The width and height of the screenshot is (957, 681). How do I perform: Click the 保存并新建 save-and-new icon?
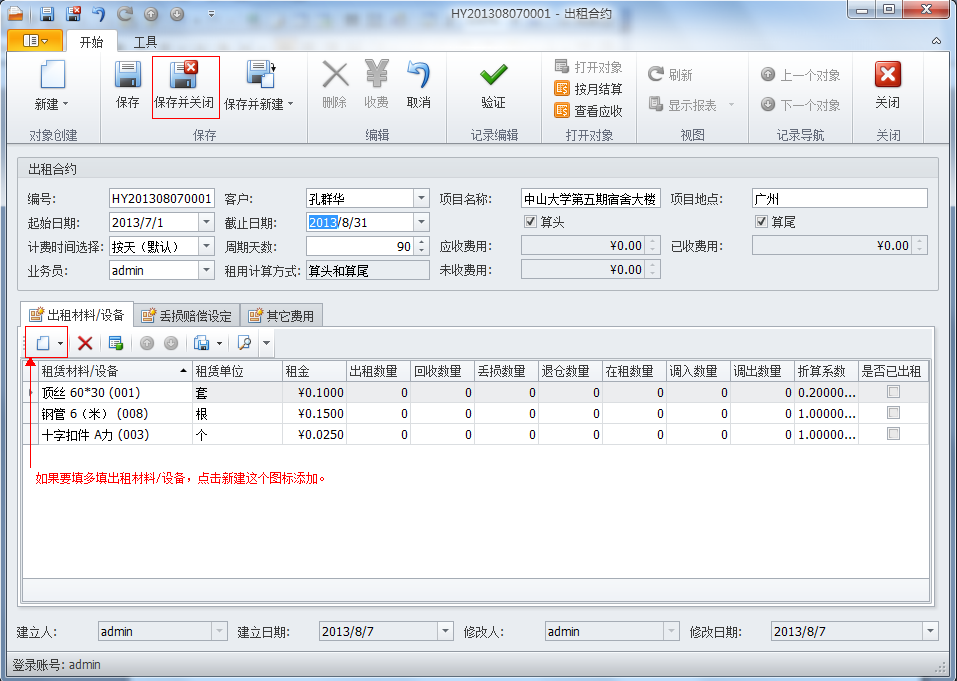click(x=261, y=75)
